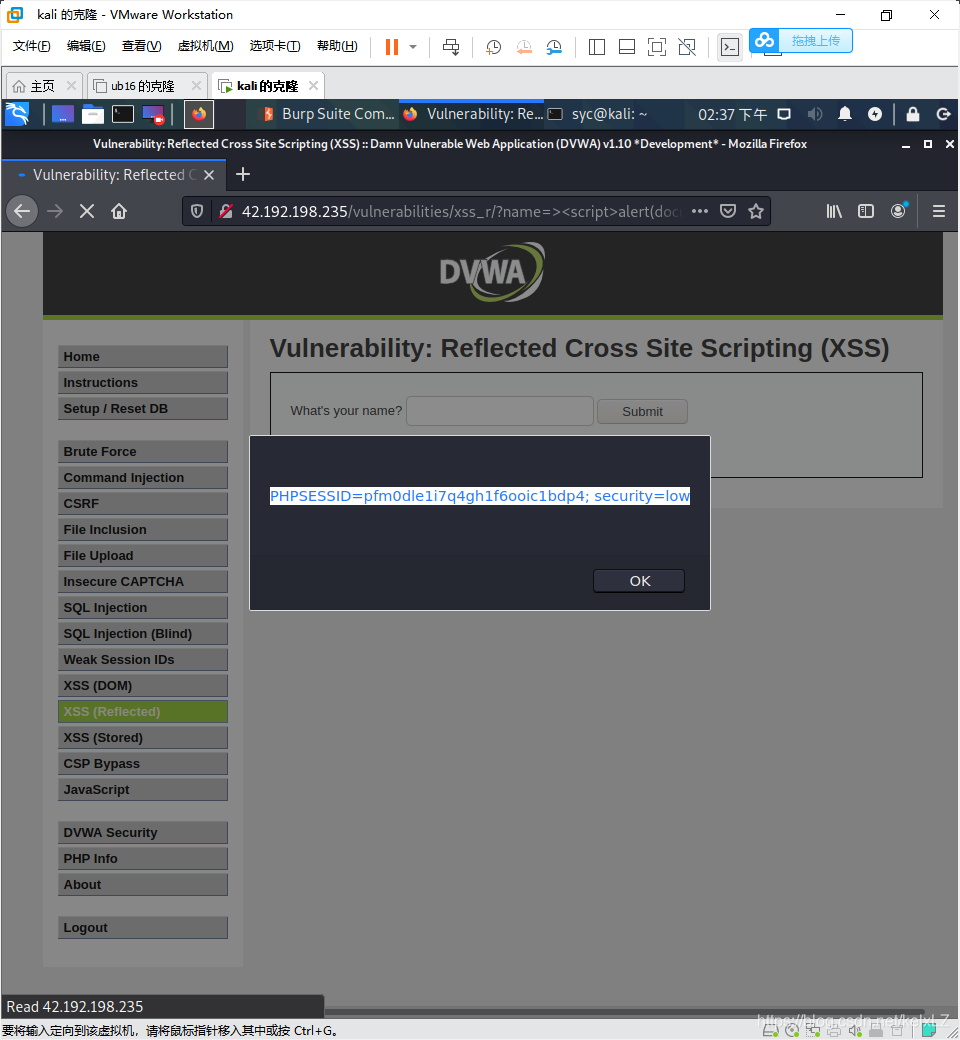Viewport: 960px width, 1040px height.
Task: Open the 编辑(E) menu
Action: [x=86, y=46]
